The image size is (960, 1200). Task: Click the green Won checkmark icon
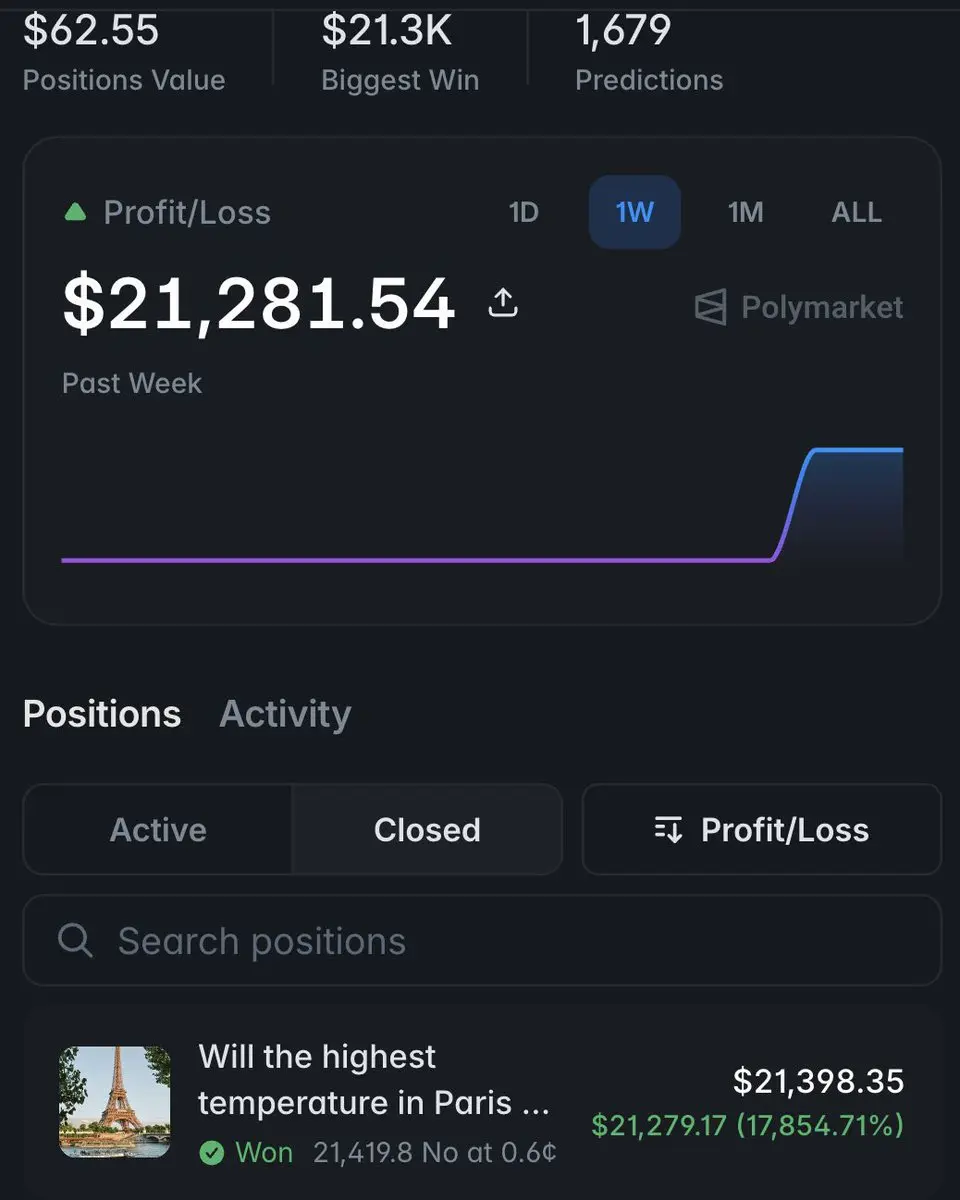(211, 1153)
